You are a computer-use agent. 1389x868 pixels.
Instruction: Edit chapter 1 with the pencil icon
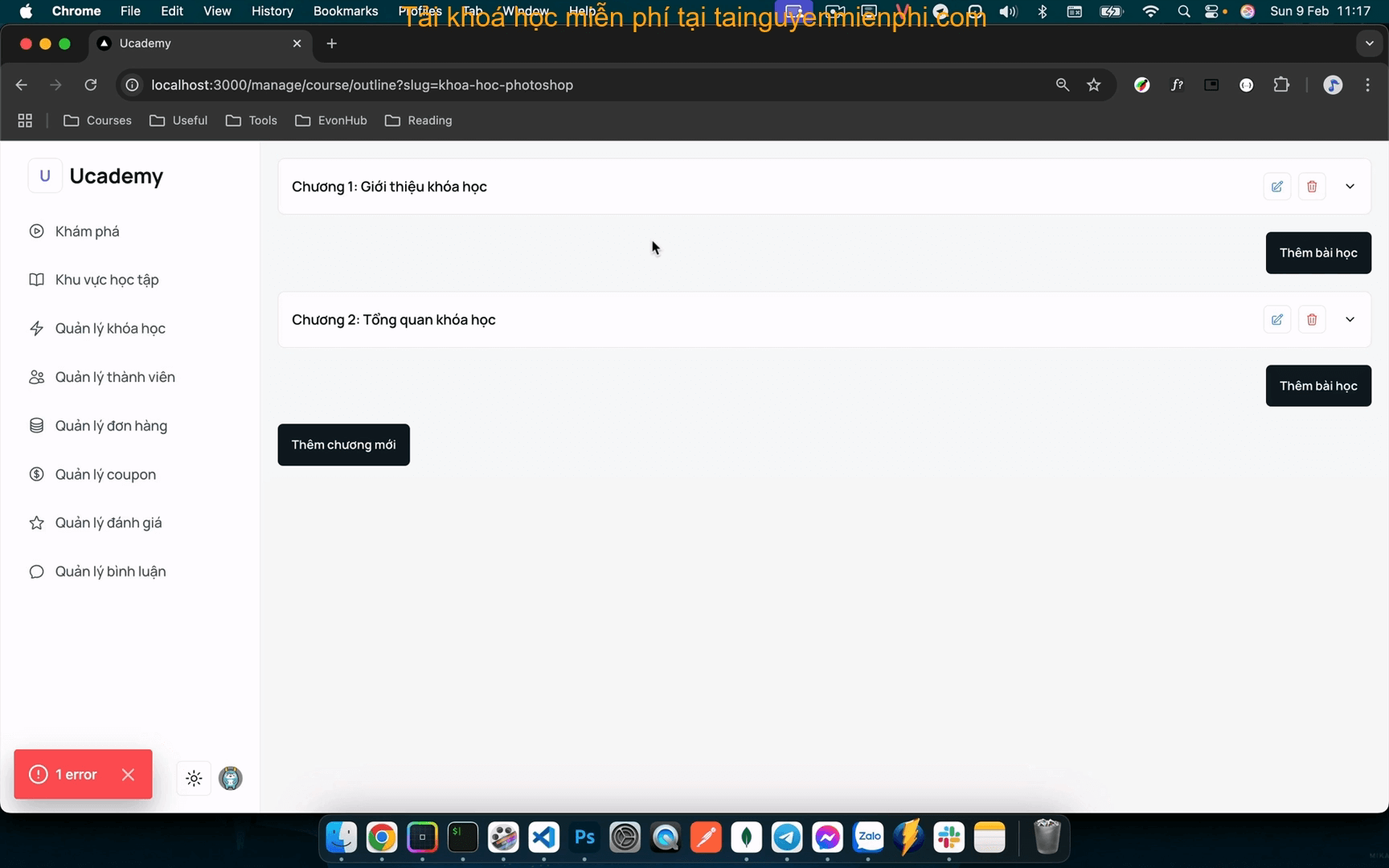[x=1276, y=186]
